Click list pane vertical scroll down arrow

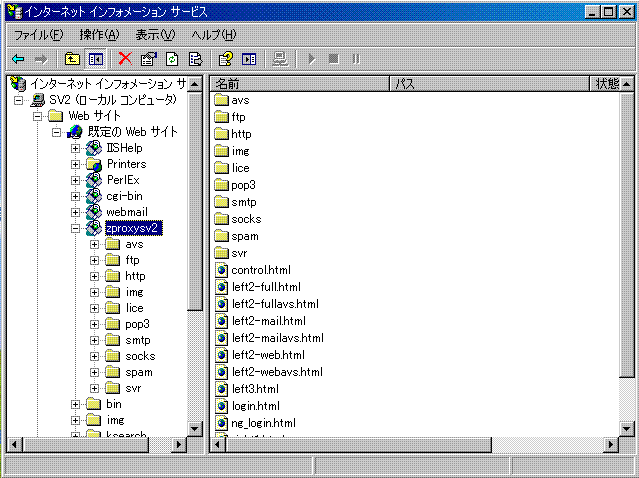click(627, 429)
